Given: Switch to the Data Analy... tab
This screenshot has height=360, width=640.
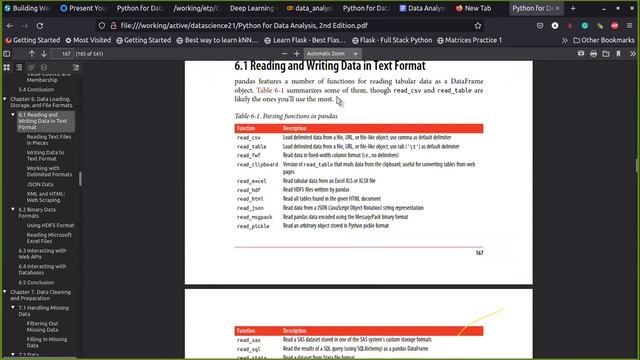Looking at the screenshot, I should (422, 8).
